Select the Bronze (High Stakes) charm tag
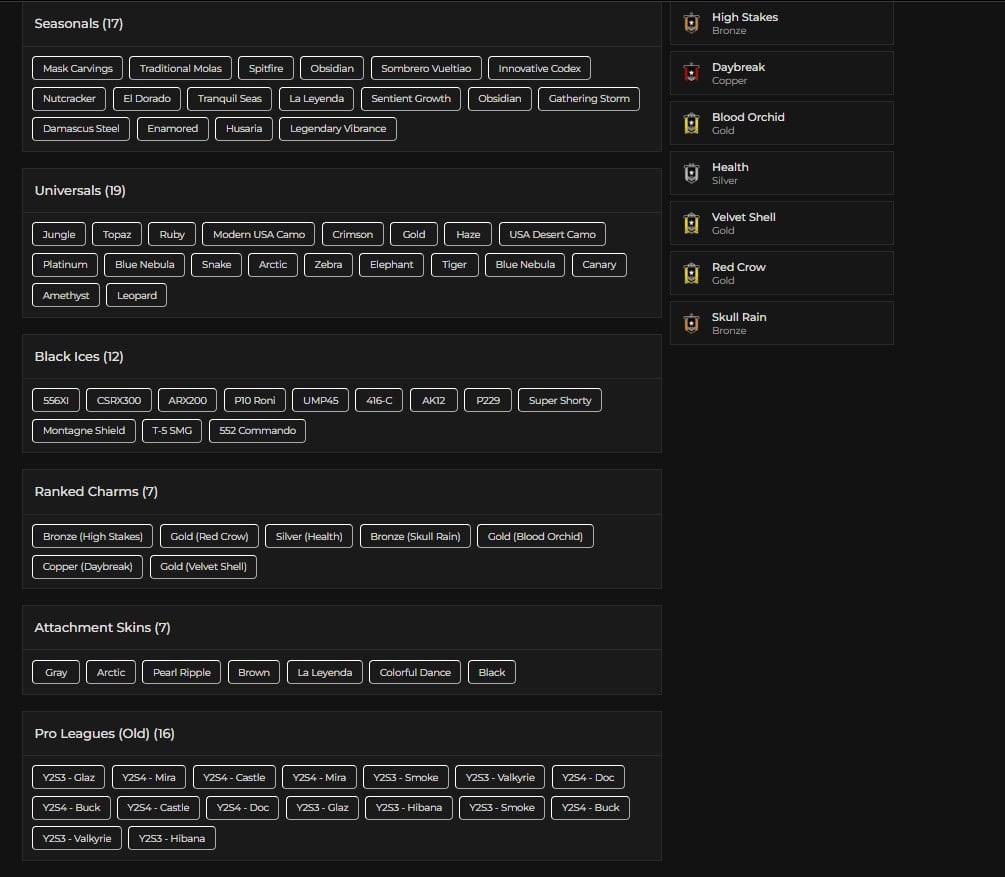The image size is (1005, 877). [92, 536]
